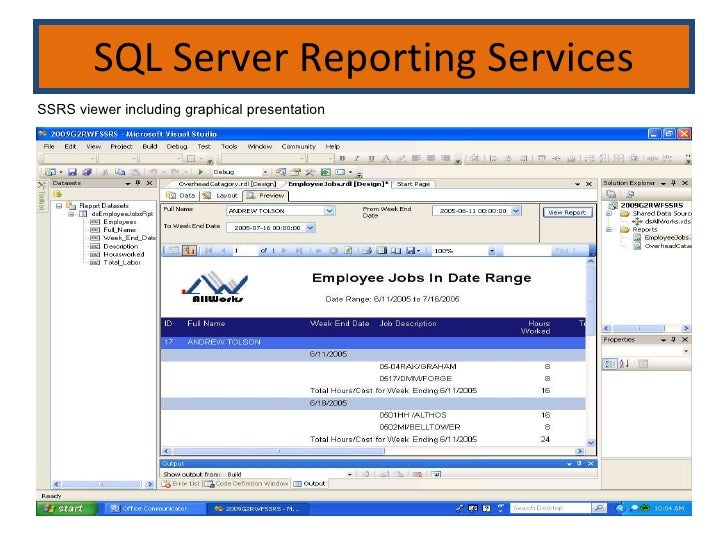
Task: Collapse the Reports folder in Solution Explorer
Action: [609, 230]
